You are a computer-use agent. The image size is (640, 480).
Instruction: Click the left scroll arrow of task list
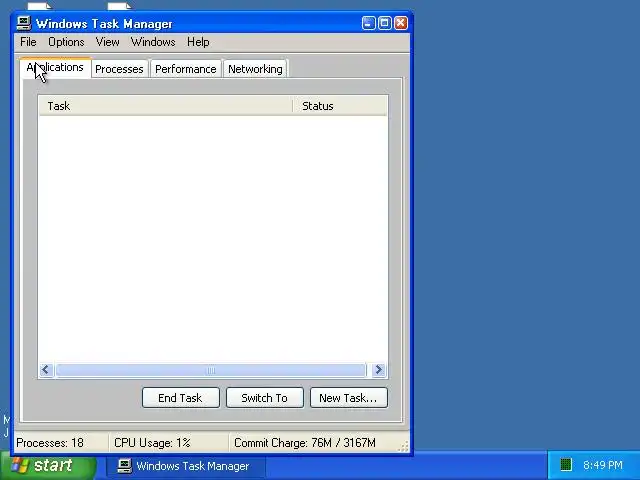pos(46,370)
